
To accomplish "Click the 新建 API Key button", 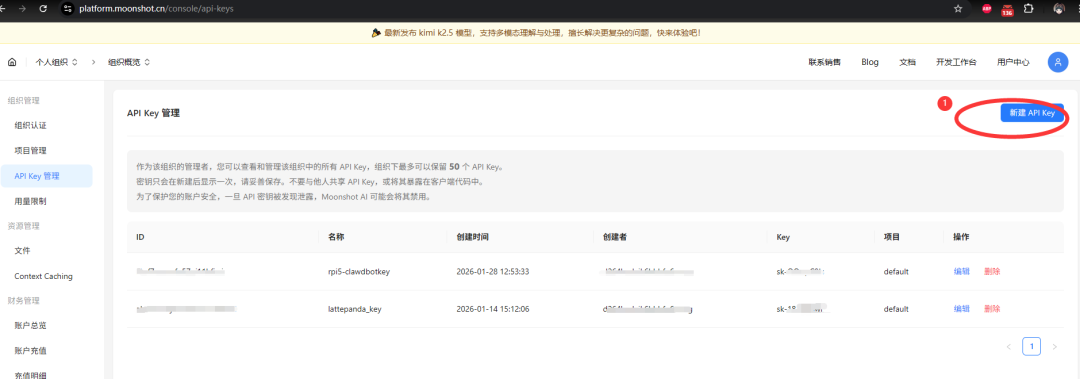I will coord(1032,113).
